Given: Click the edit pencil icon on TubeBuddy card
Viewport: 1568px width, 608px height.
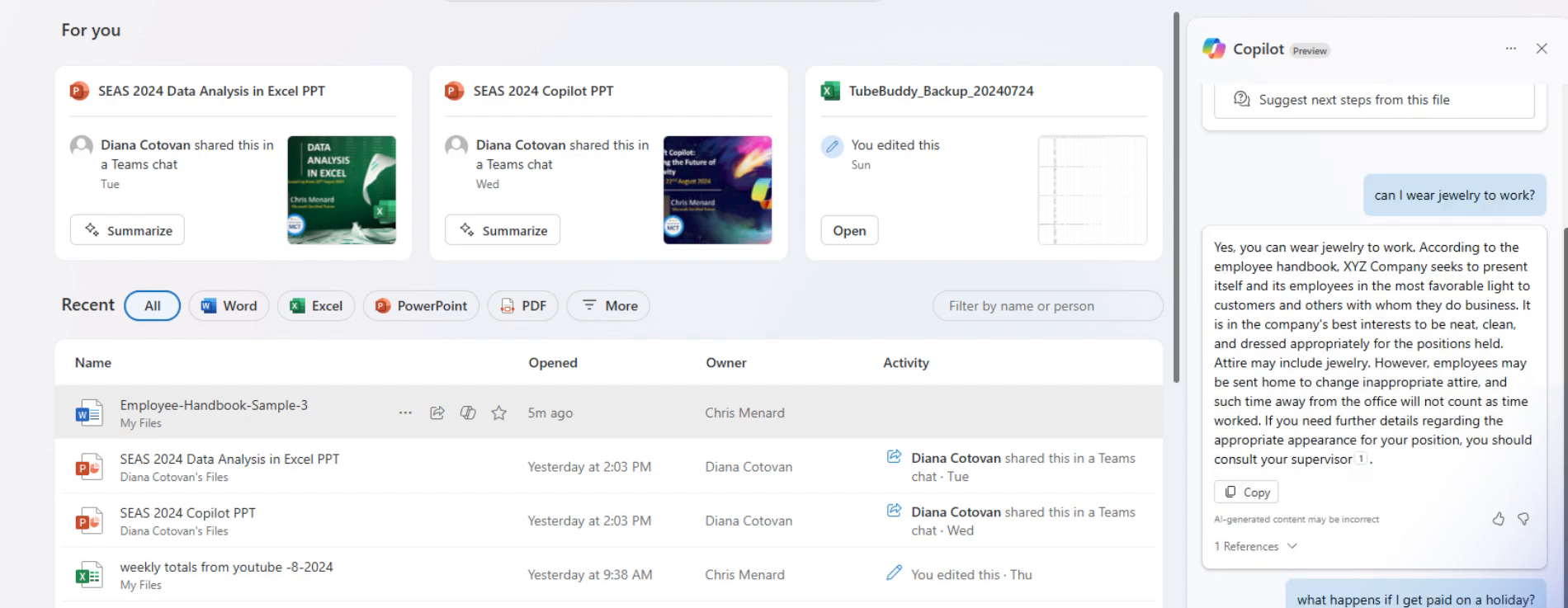Looking at the screenshot, I should (x=832, y=146).
